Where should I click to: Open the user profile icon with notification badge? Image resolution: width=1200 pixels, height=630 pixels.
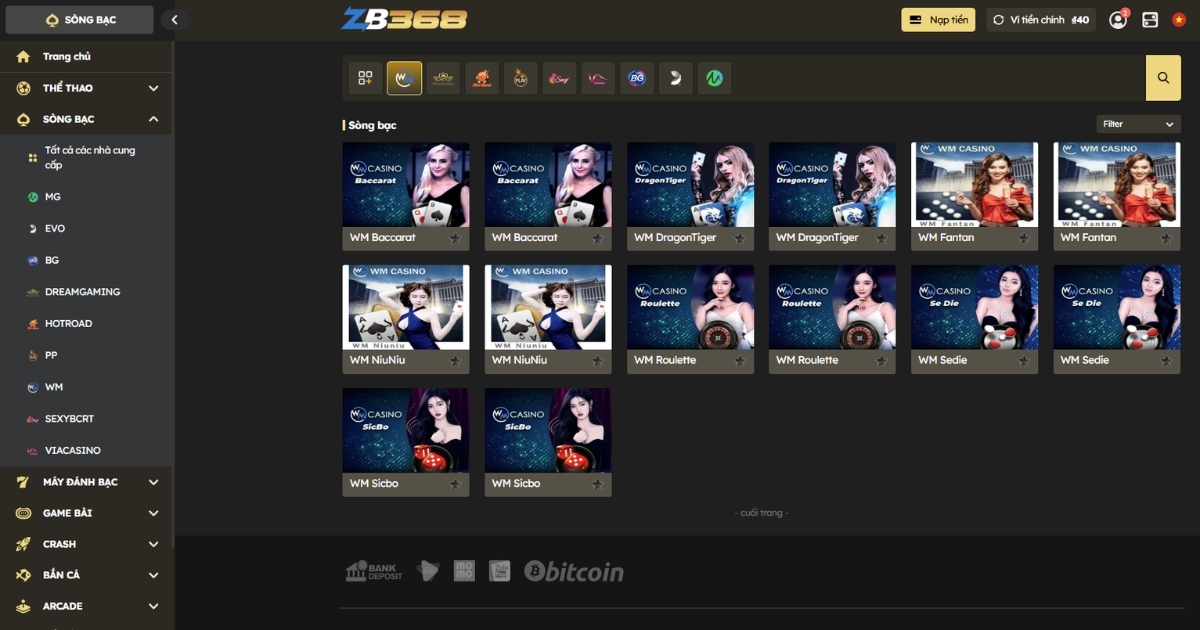tap(1118, 20)
